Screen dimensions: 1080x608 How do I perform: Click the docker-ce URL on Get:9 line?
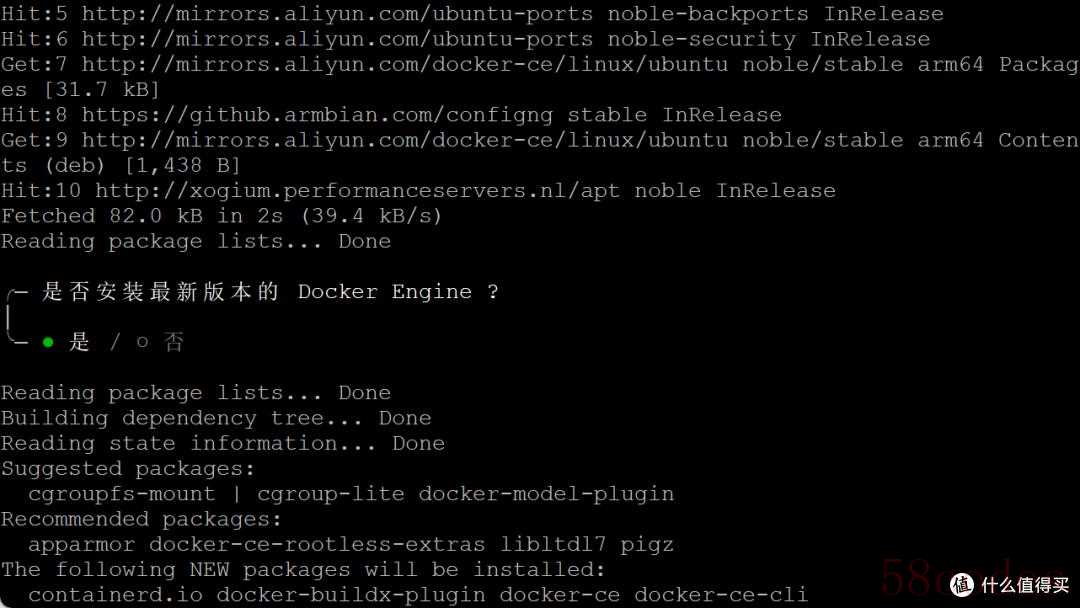(x=405, y=140)
